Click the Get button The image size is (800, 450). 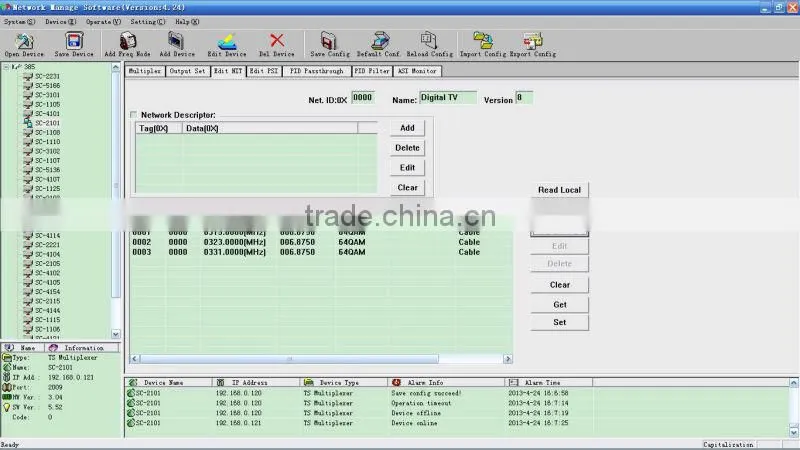coord(559,305)
